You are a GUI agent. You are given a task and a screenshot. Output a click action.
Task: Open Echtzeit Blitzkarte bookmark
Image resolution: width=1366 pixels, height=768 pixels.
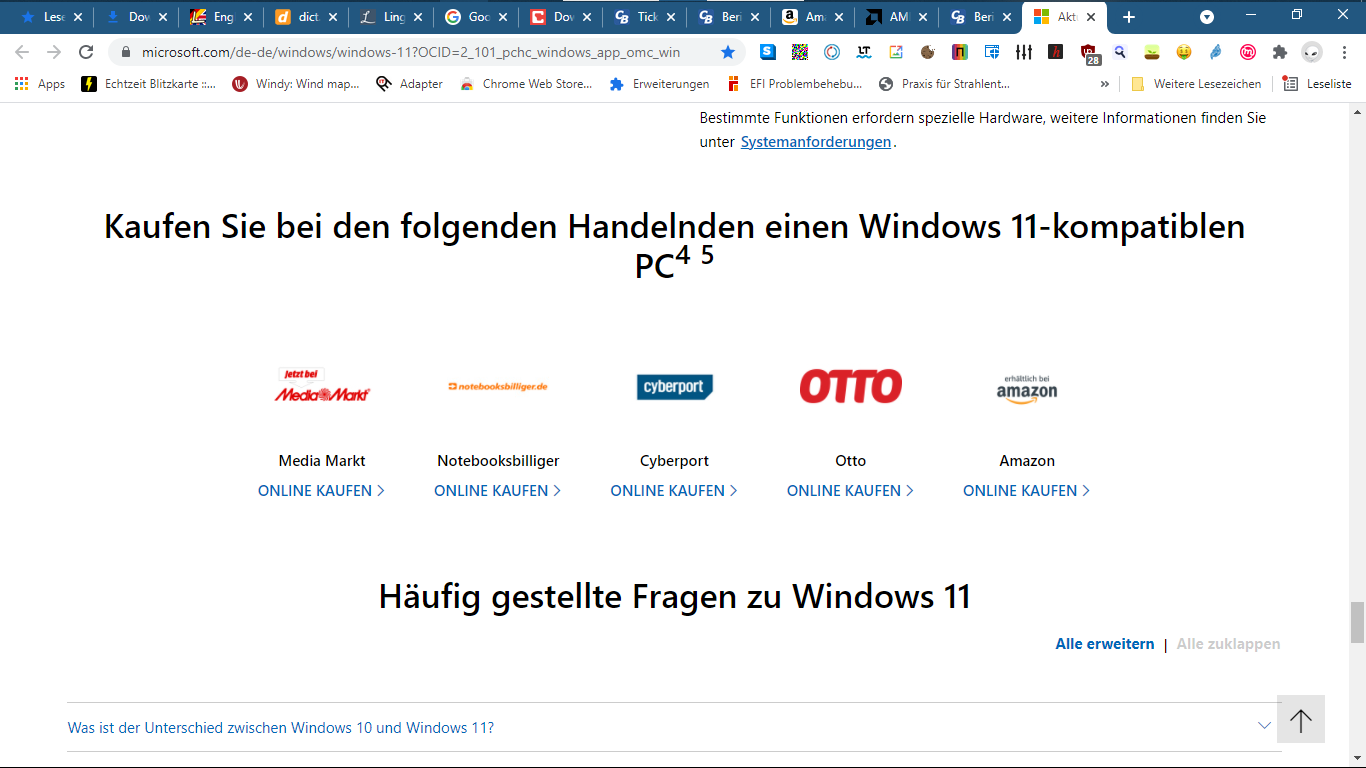click(x=148, y=84)
